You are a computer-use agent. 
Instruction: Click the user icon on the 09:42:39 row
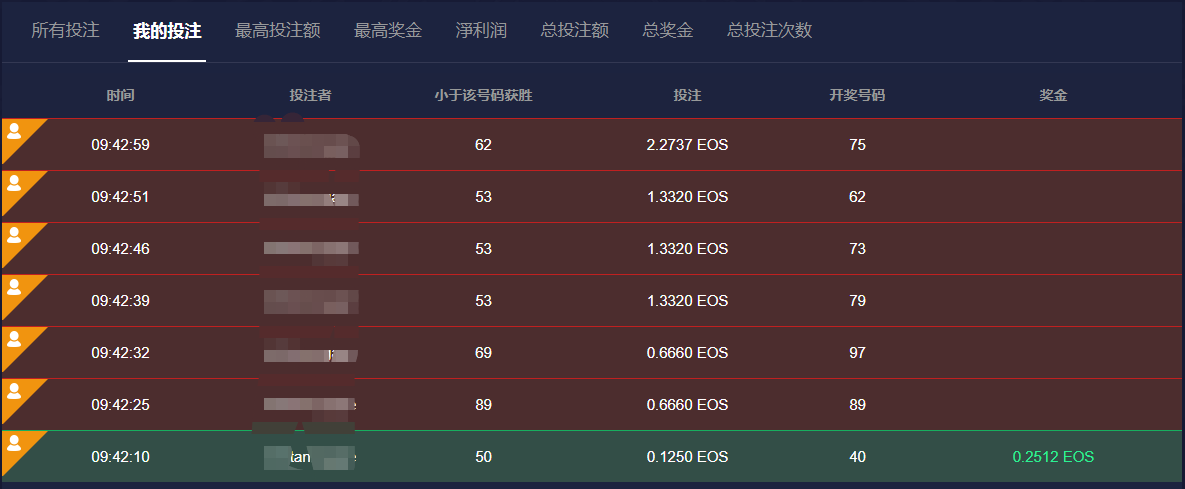[x=14, y=287]
